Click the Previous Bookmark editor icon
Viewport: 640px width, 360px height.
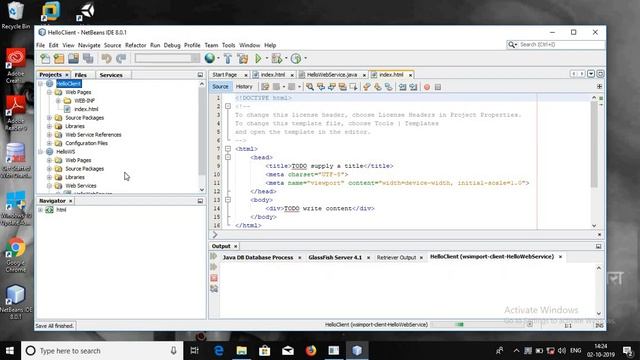pyautogui.click(x=367, y=87)
